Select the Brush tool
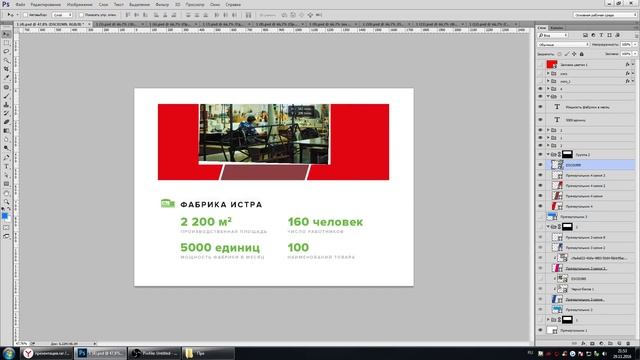The image size is (640, 360). pyautogui.click(x=6, y=96)
